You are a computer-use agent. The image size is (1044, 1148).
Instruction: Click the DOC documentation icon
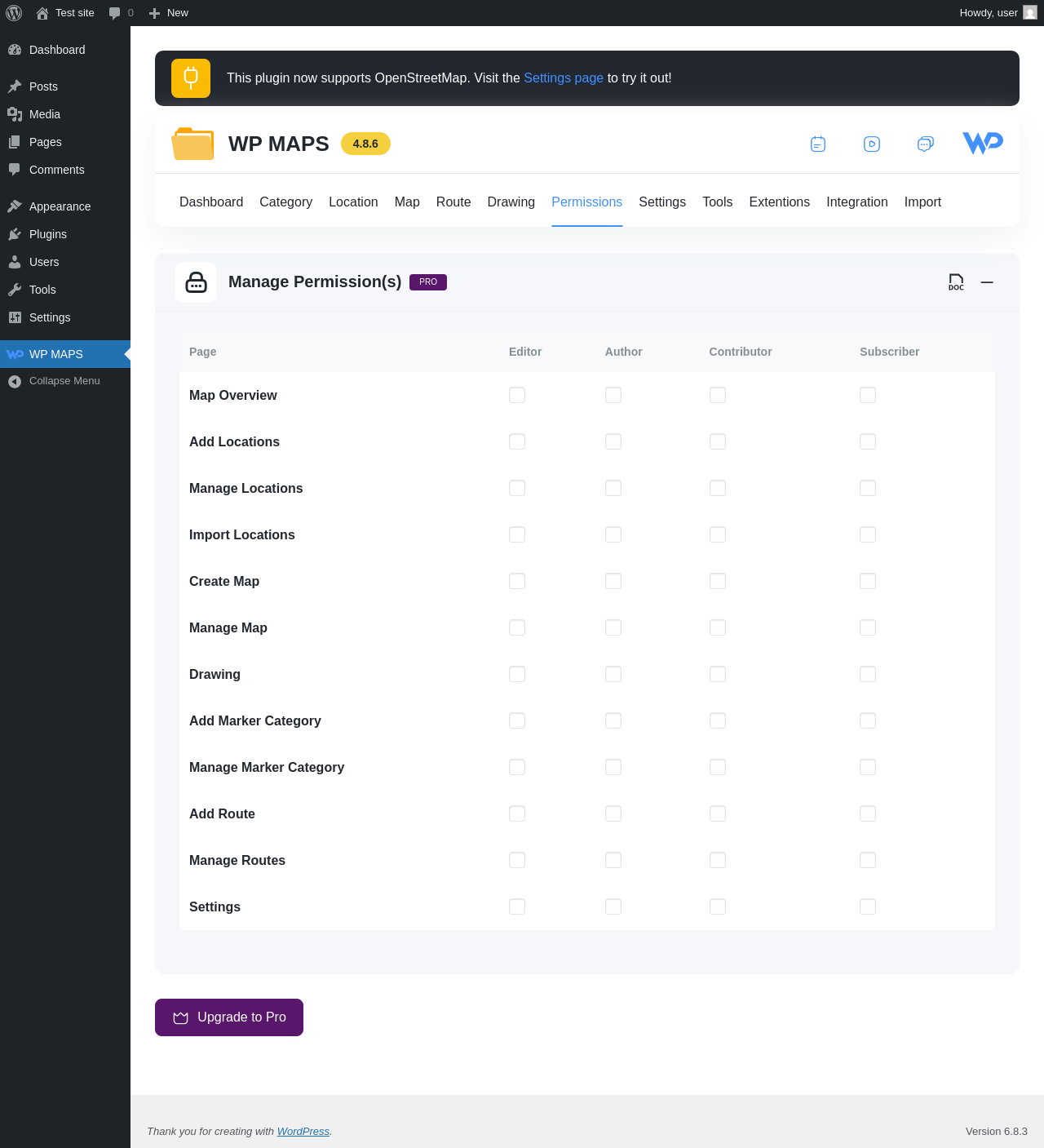[x=956, y=282]
